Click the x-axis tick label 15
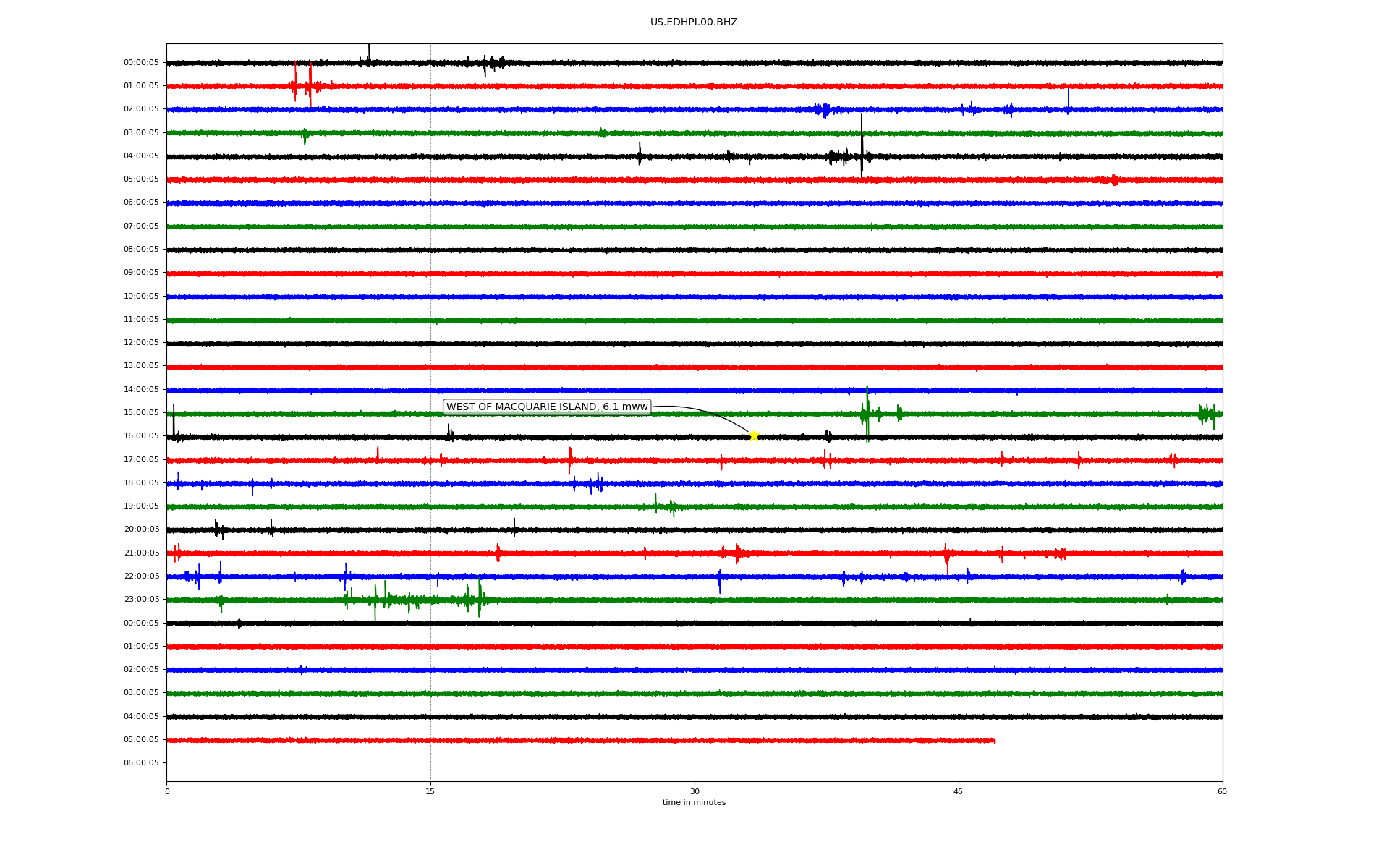Image resolution: width=1389 pixels, height=868 pixels. (430, 791)
